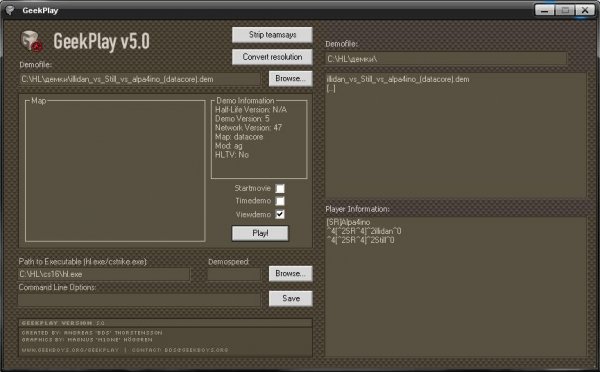
Task: Uncheck the Viewdemo checkbox
Action: [280, 214]
